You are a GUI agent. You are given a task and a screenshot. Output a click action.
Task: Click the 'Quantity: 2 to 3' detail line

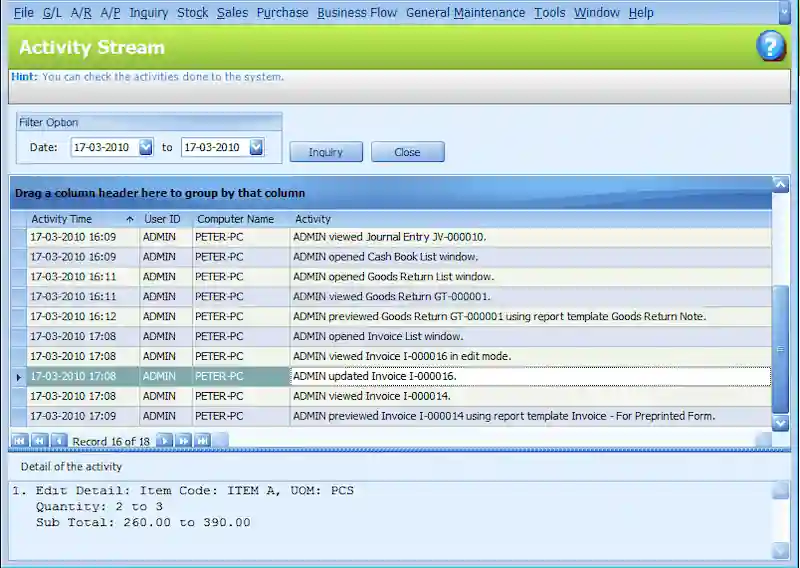[99, 507]
